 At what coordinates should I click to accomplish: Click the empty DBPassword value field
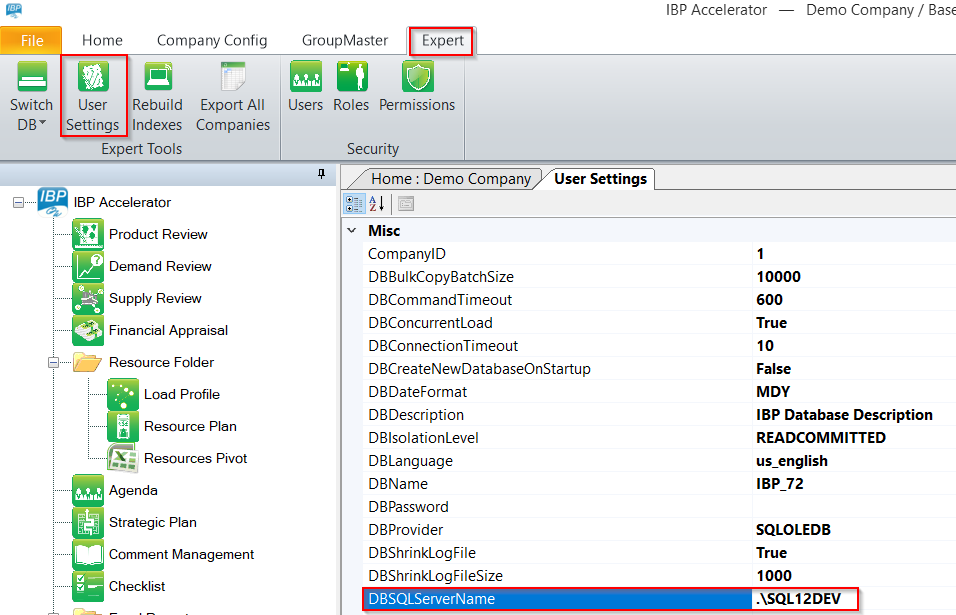click(854, 507)
